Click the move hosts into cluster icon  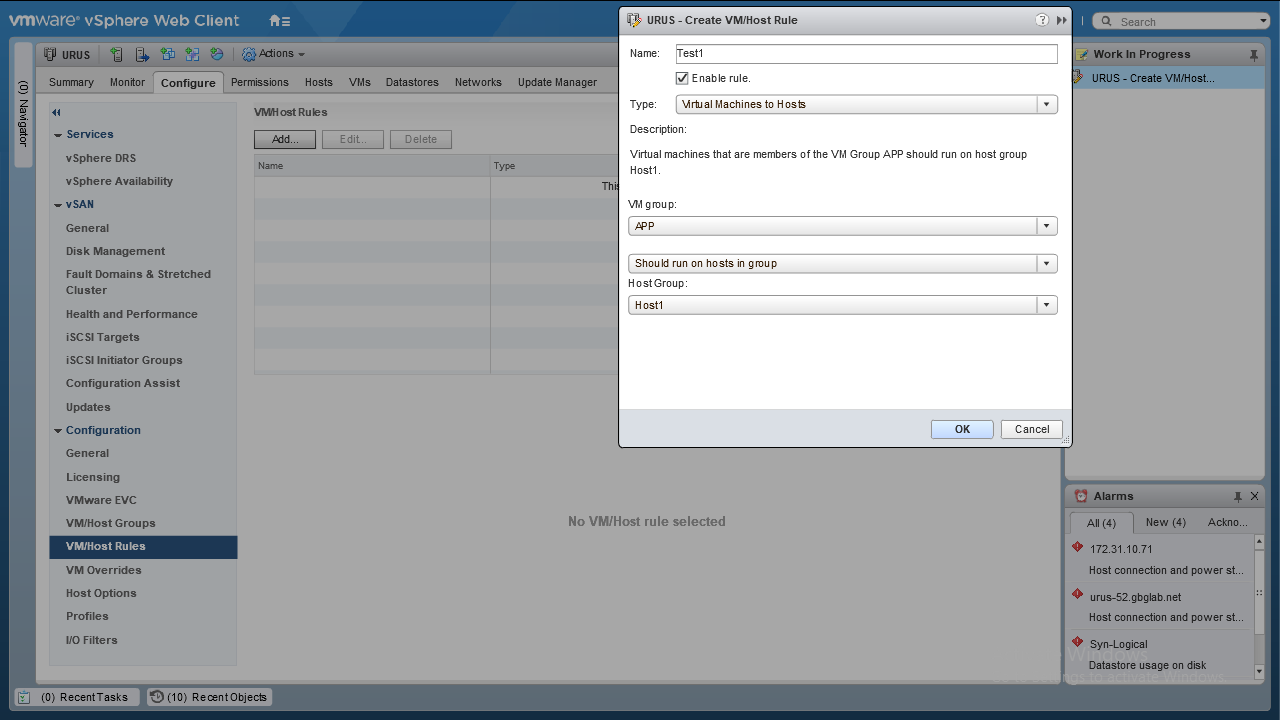click(142, 54)
